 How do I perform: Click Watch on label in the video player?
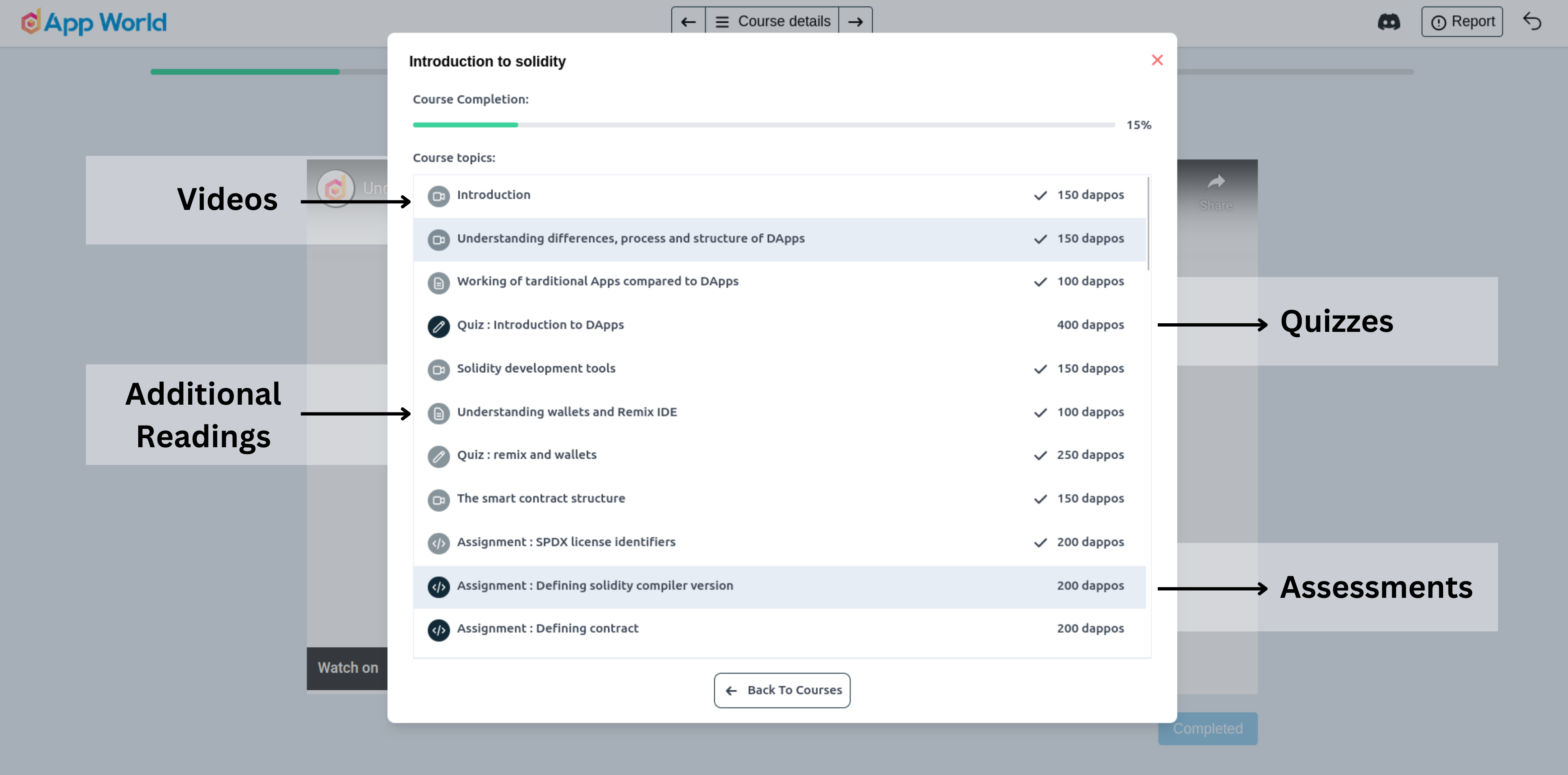(348, 668)
